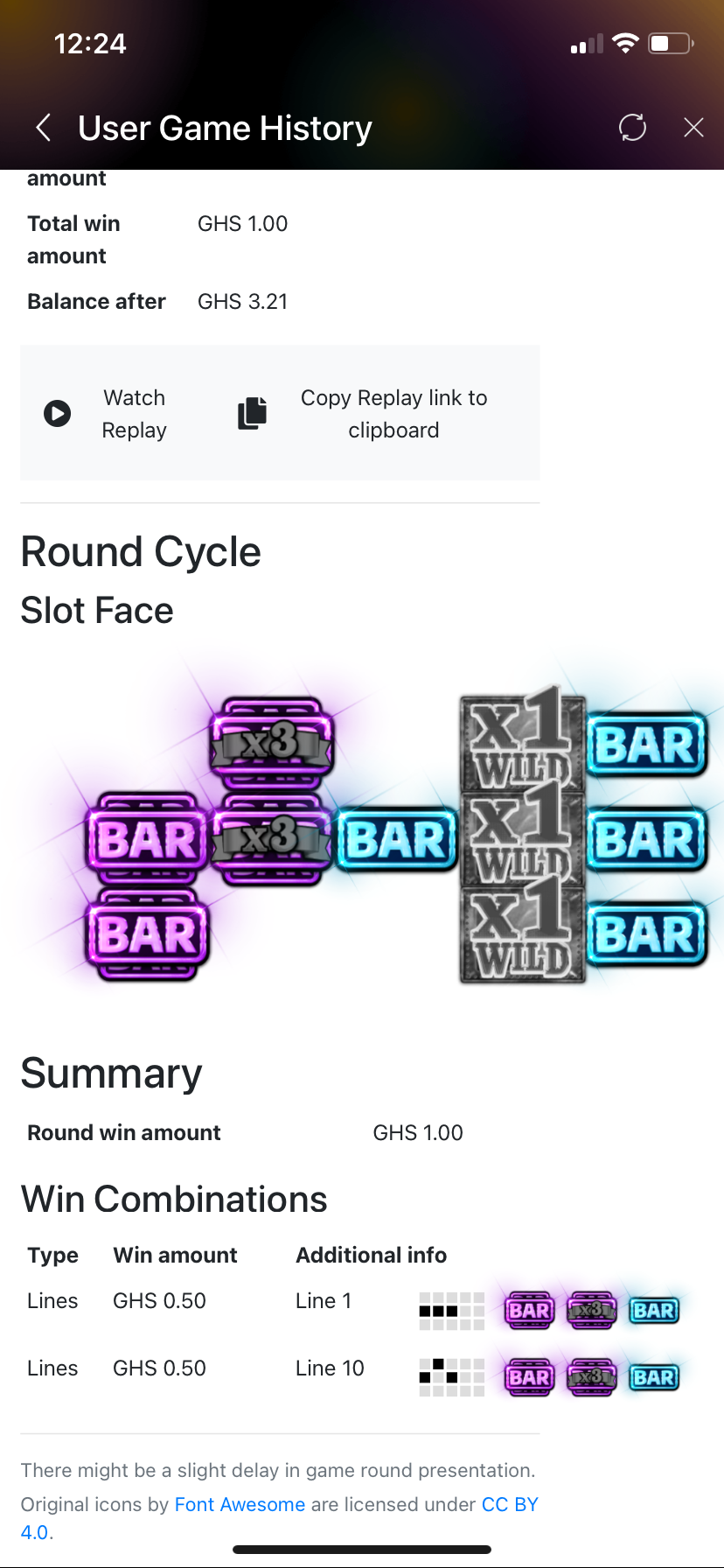Open the Font Awesome link
The height and width of the screenshot is (1568, 724).
[x=240, y=1504]
